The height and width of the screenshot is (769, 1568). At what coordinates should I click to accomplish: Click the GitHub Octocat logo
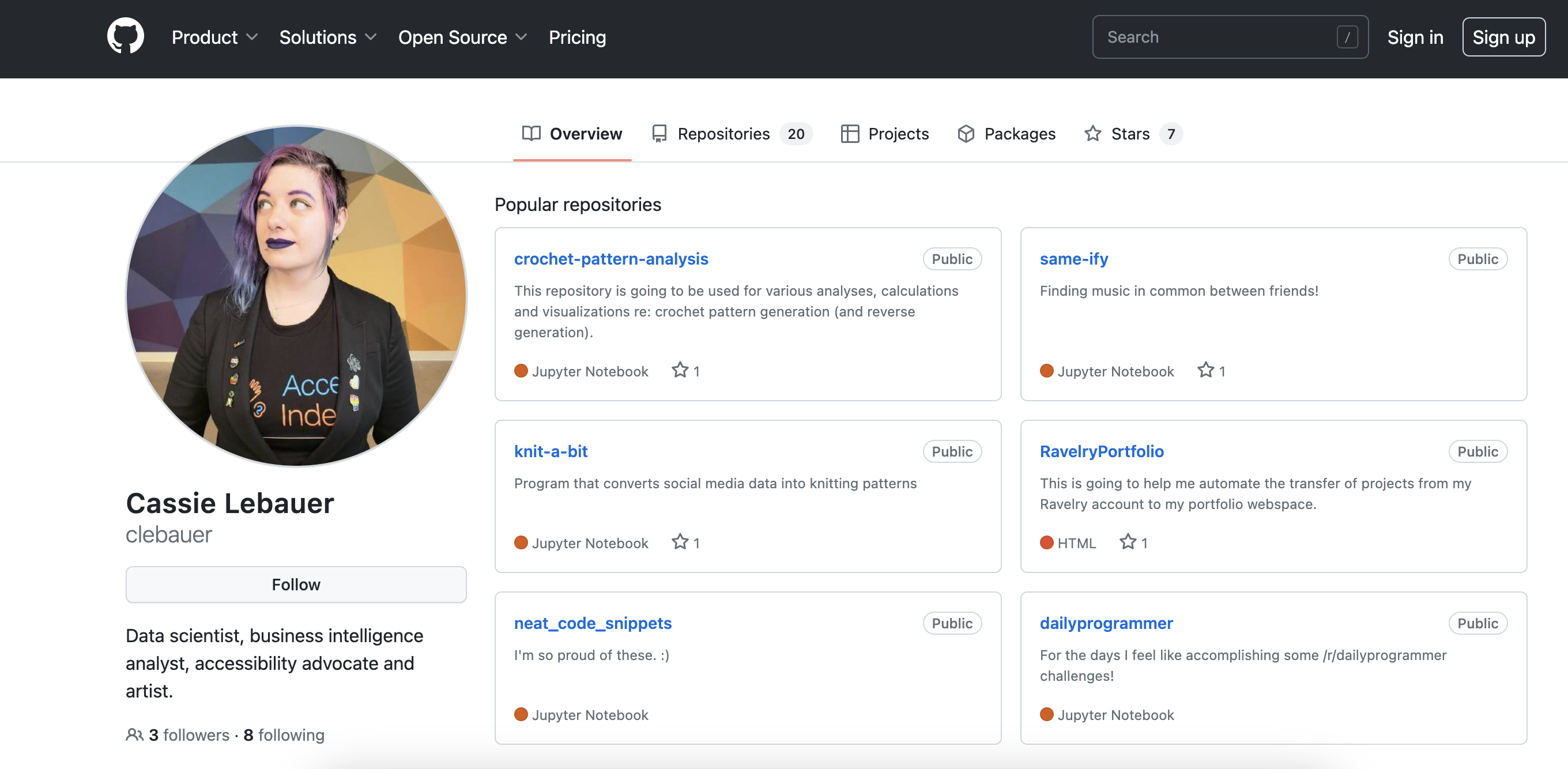click(126, 36)
